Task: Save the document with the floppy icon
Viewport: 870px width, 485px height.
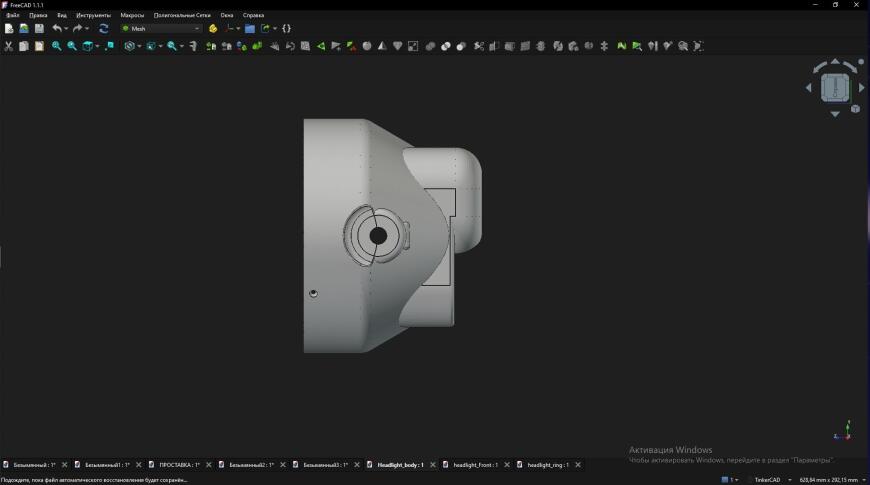Action: [x=39, y=28]
